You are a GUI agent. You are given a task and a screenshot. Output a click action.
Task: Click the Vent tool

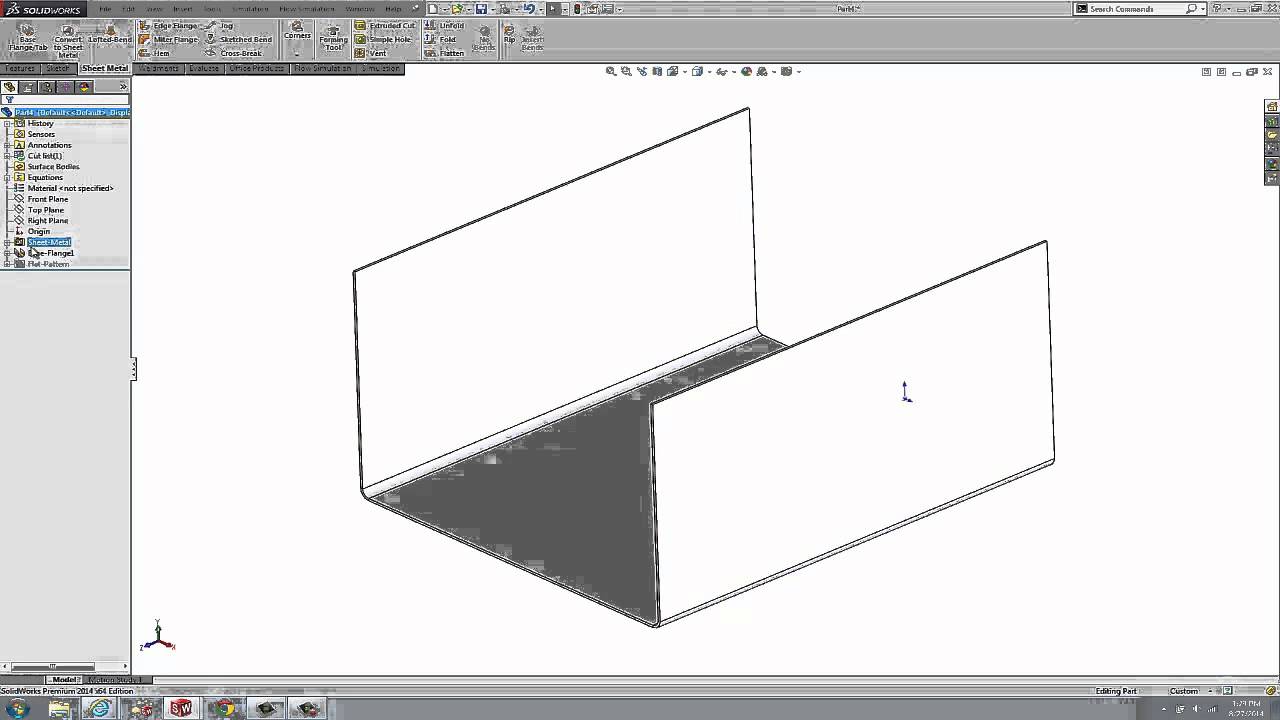pyautogui.click(x=371, y=53)
